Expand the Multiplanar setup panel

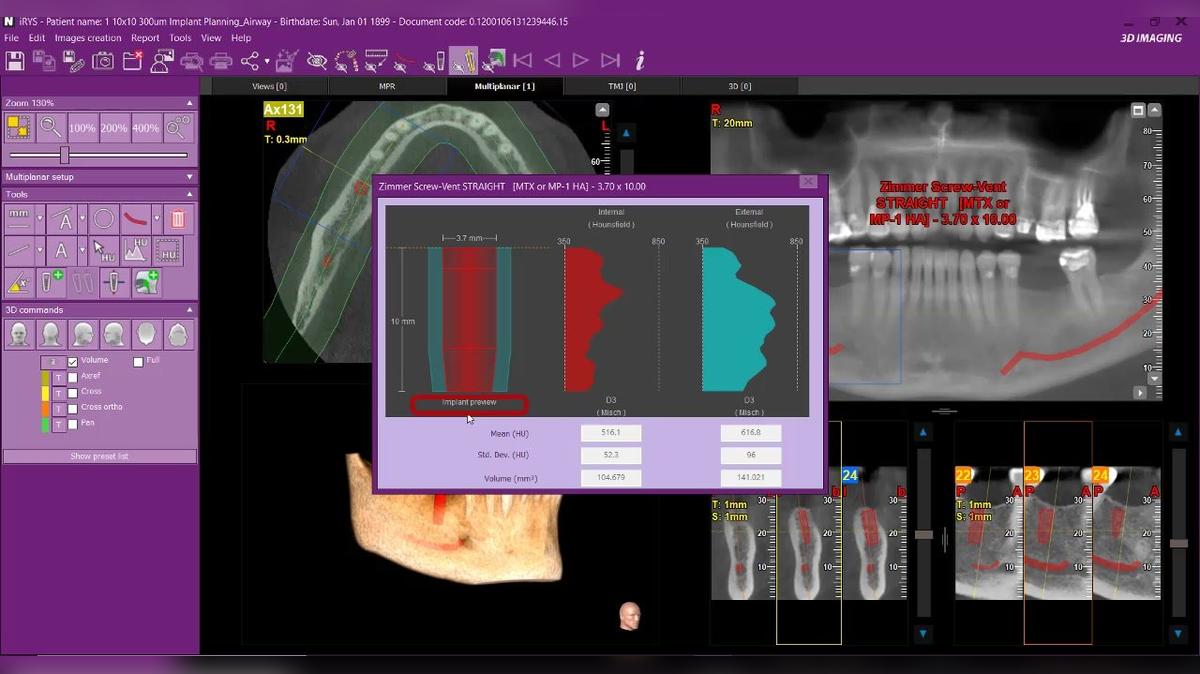[x=190, y=177]
